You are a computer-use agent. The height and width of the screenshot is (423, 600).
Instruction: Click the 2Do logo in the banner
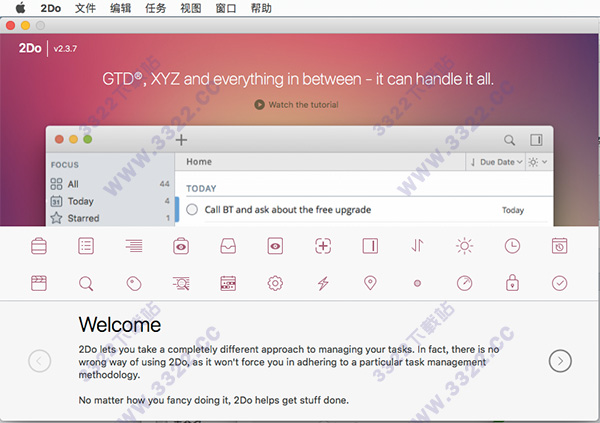pyautogui.click(x=30, y=48)
